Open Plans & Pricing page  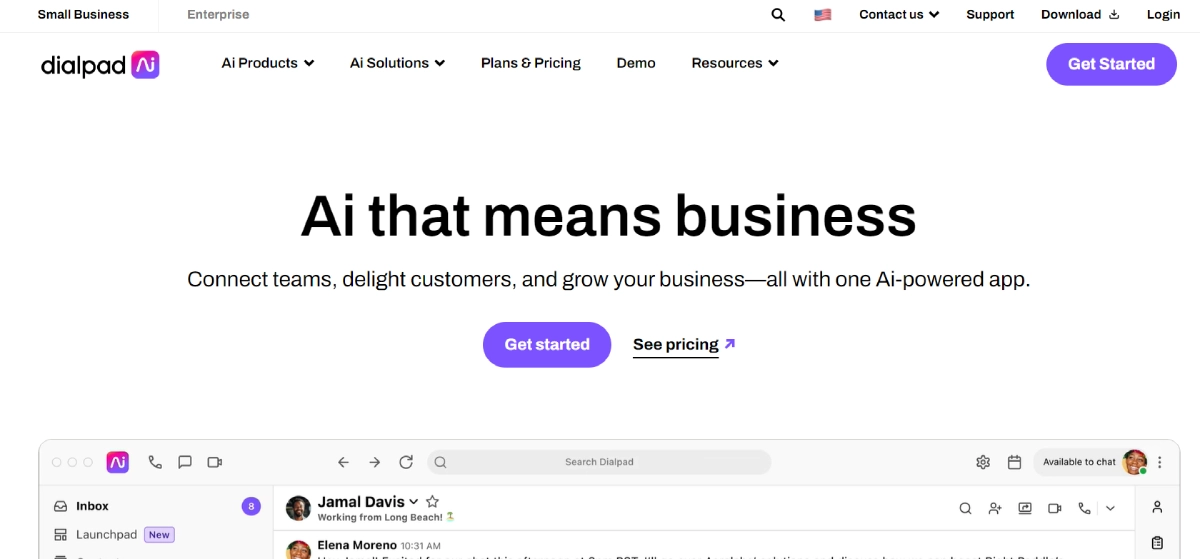(531, 63)
